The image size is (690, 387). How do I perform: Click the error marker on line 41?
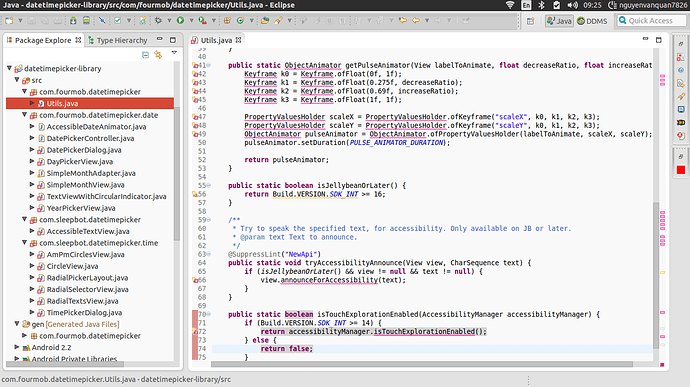pos(195,65)
